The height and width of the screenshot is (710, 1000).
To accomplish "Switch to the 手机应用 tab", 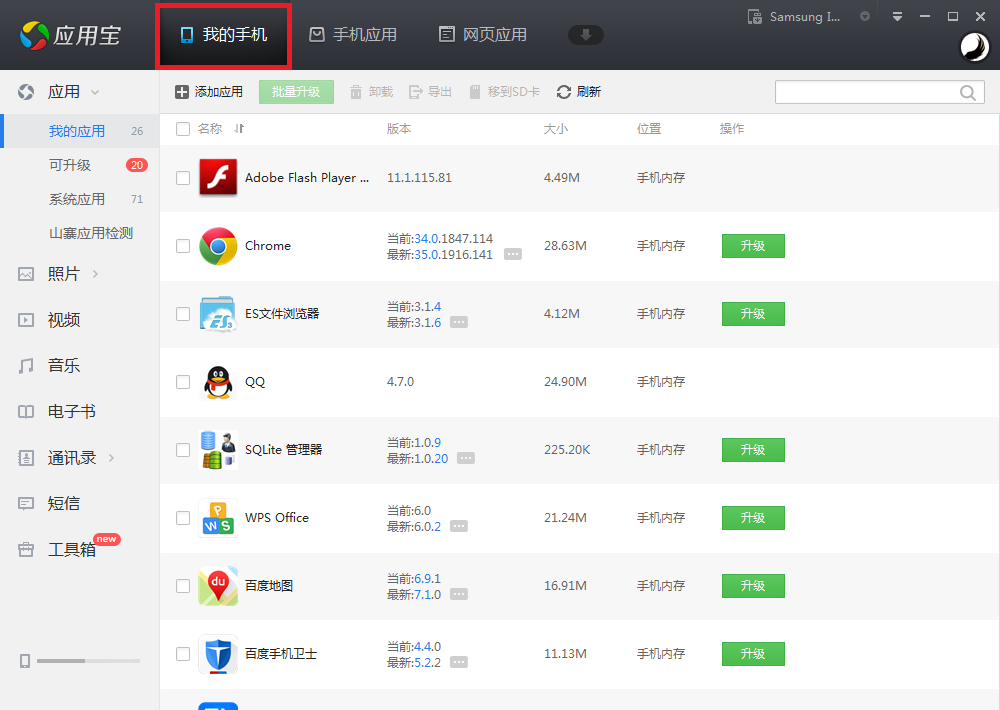I will (x=353, y=34).
